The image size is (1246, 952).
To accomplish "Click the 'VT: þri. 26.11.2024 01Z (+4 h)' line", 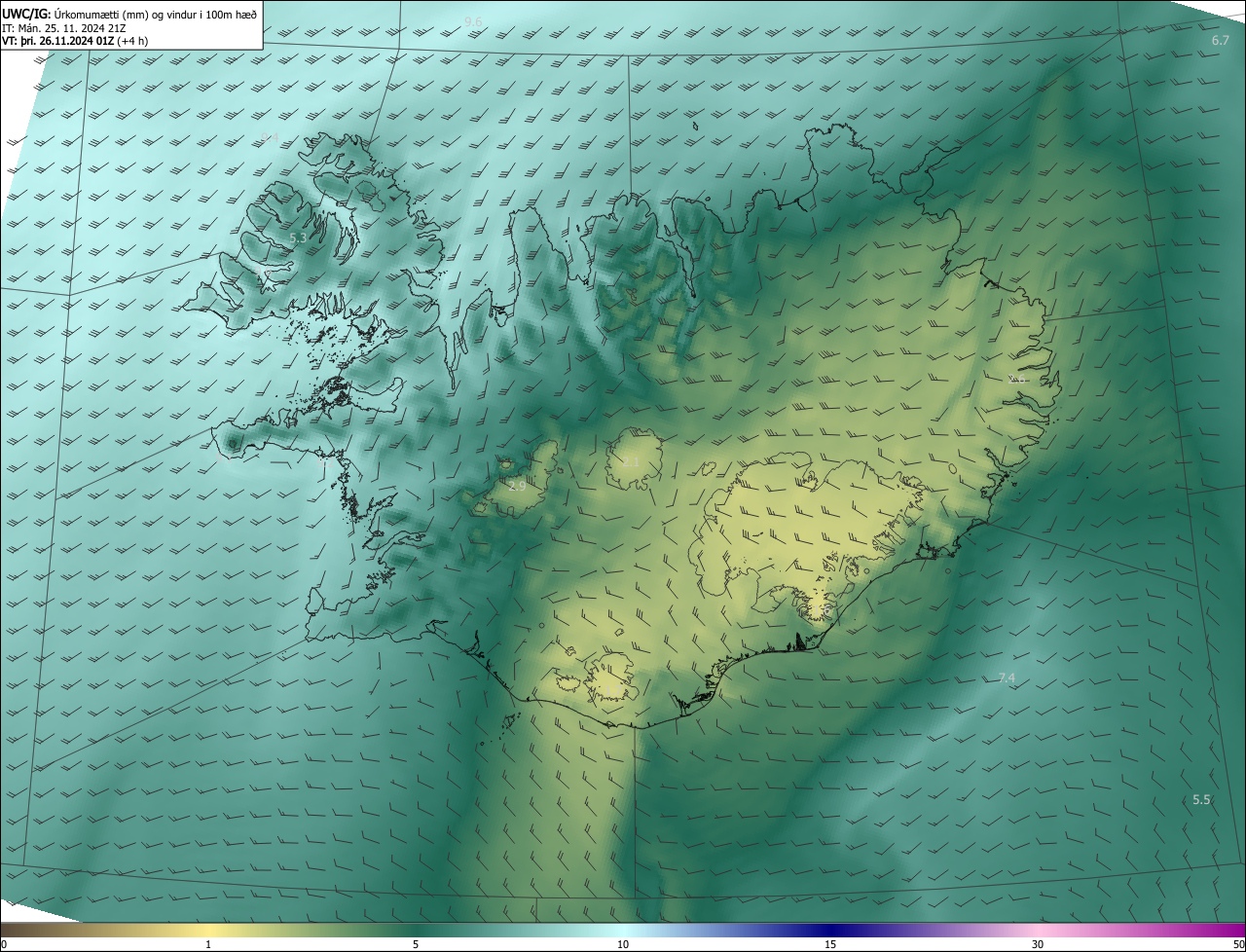I will click(75, 42).
